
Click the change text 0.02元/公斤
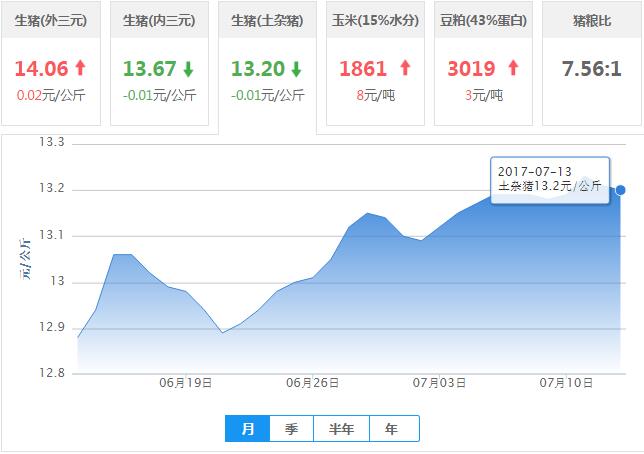click(x=51, y=95)
